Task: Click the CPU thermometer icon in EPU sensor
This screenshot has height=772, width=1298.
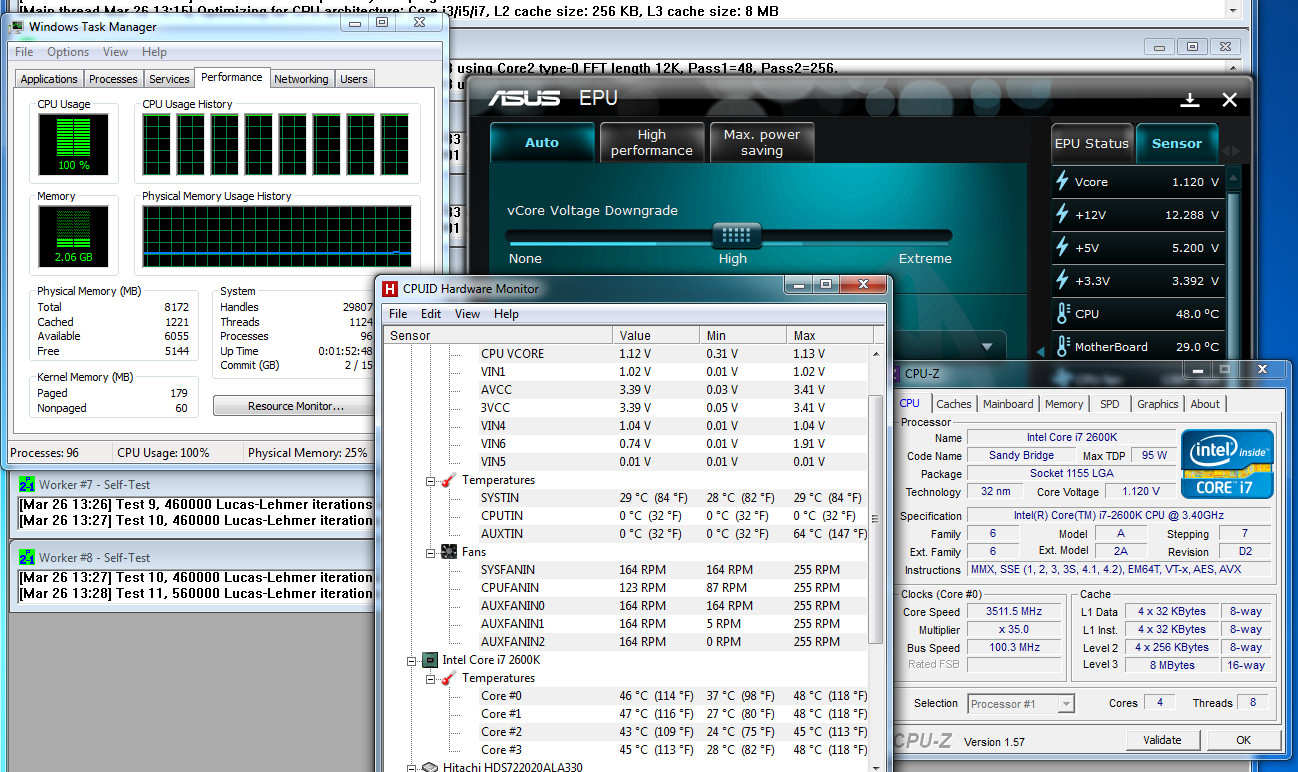Action: pos(1062,314)
